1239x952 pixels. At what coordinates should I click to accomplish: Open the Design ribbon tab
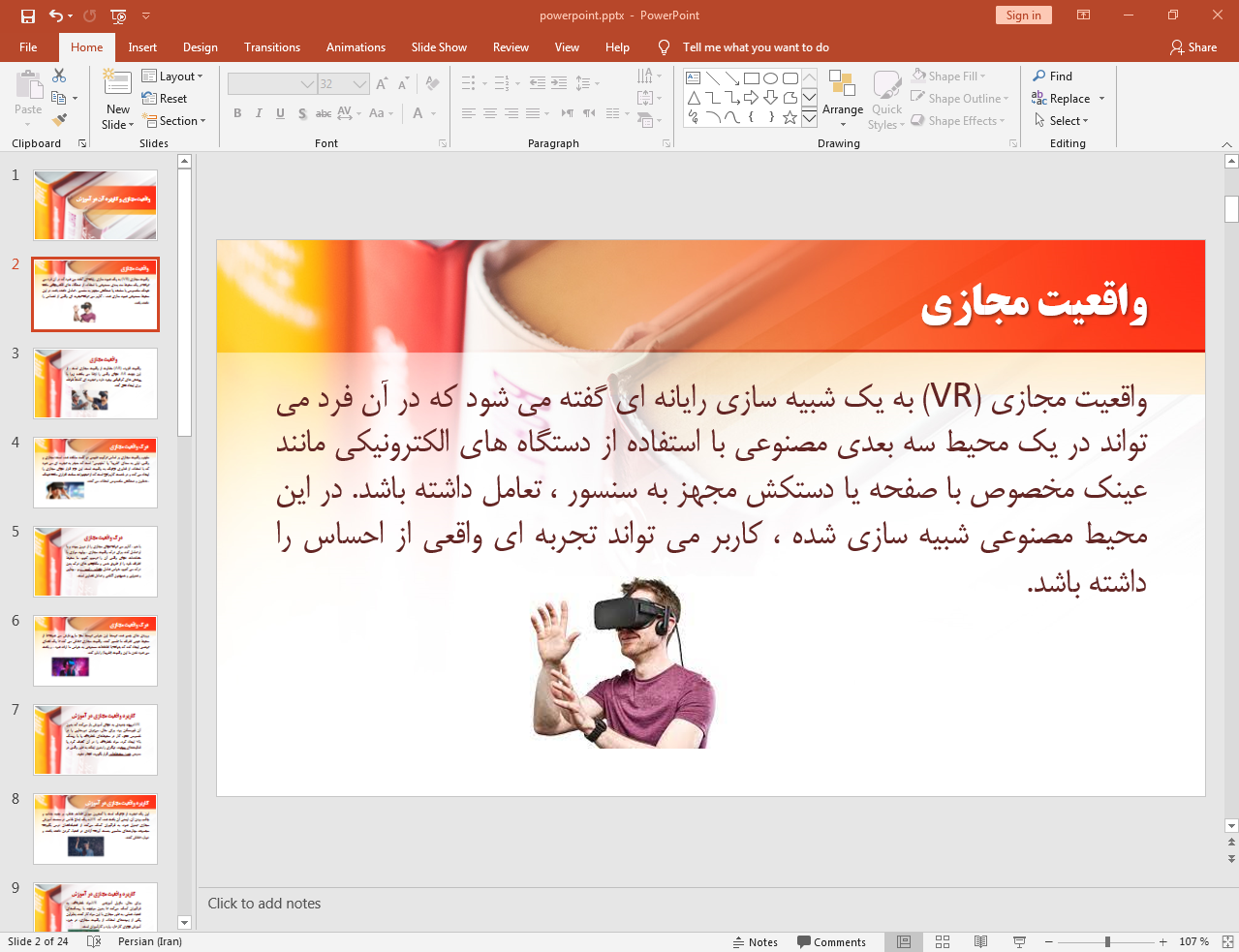(201, 47)
